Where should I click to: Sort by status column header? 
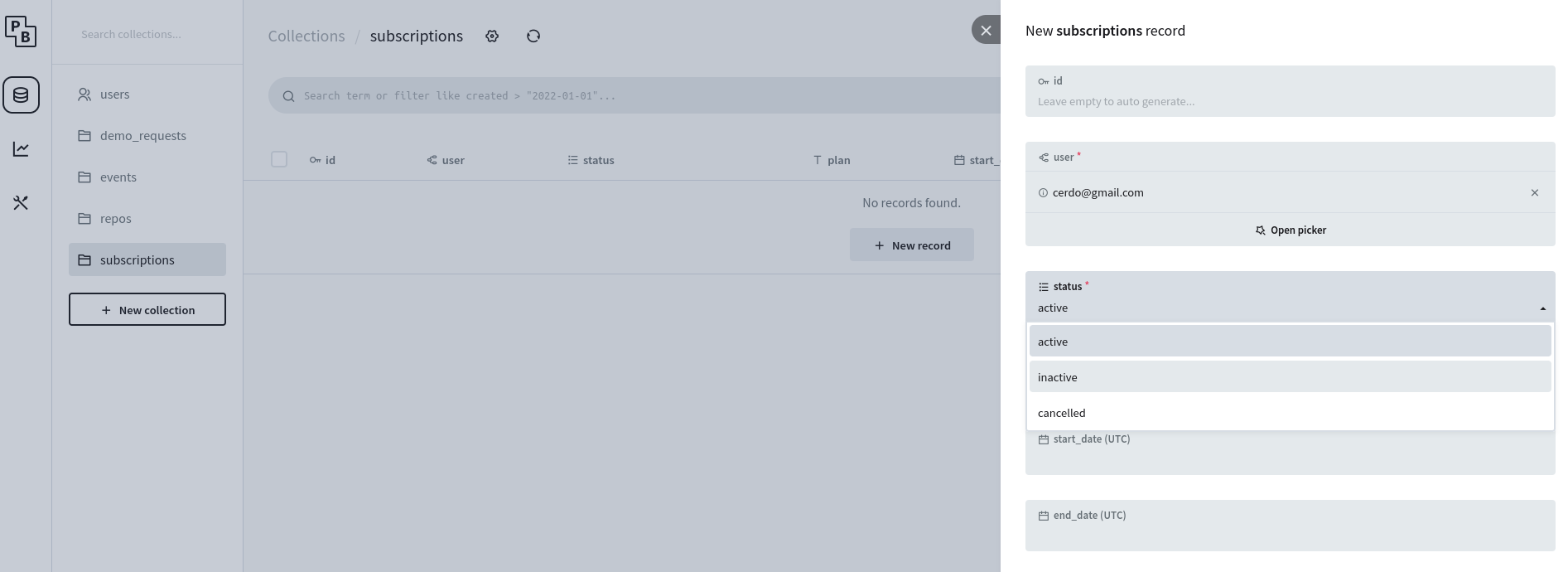pyautogui.click(x=591, y=160)
